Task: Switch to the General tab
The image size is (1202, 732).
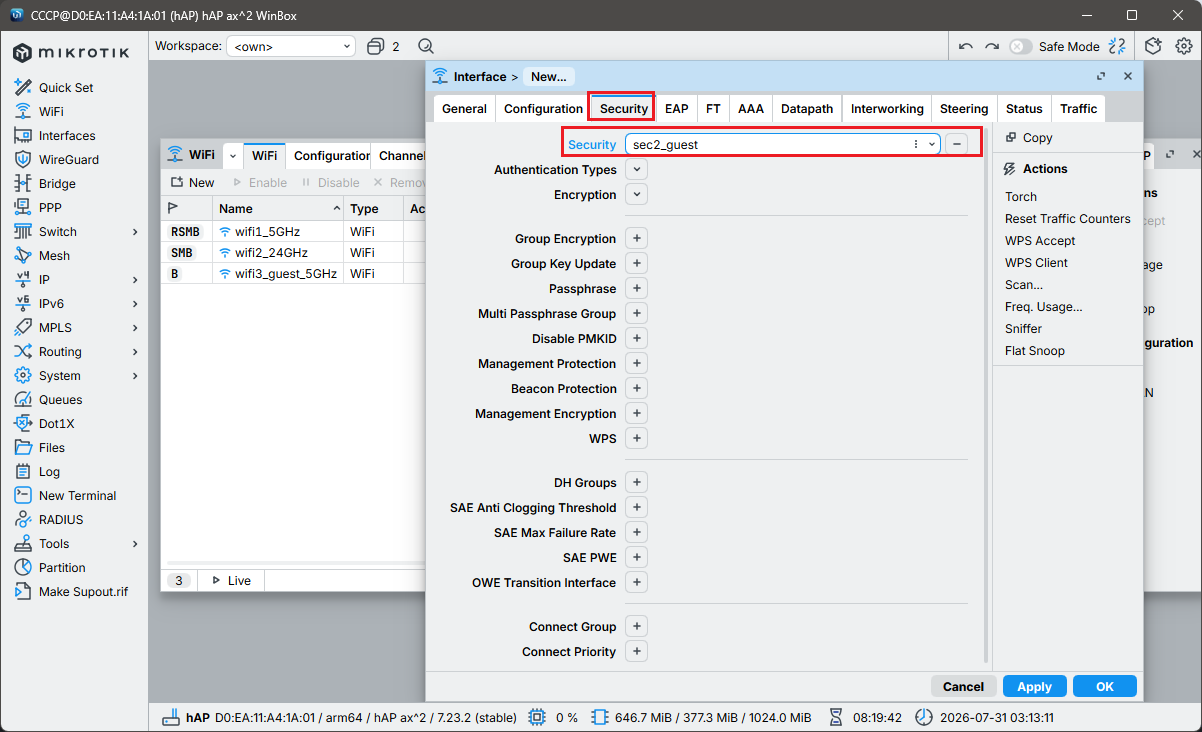Action: (x=464, y=109)
